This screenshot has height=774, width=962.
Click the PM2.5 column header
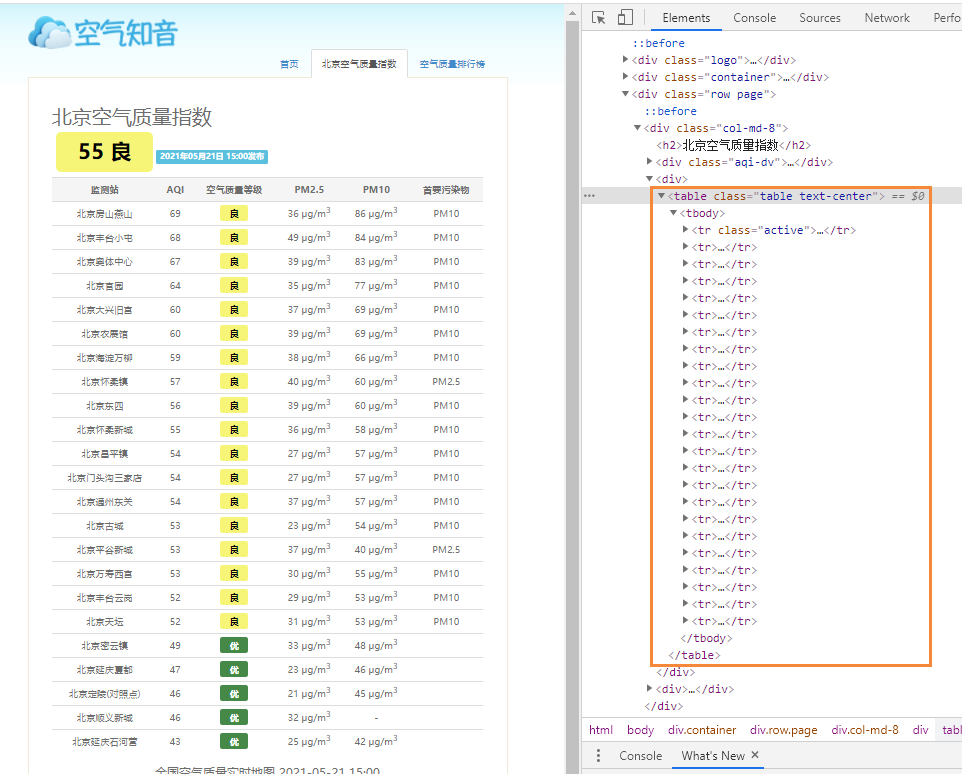(x=309, y=190)
